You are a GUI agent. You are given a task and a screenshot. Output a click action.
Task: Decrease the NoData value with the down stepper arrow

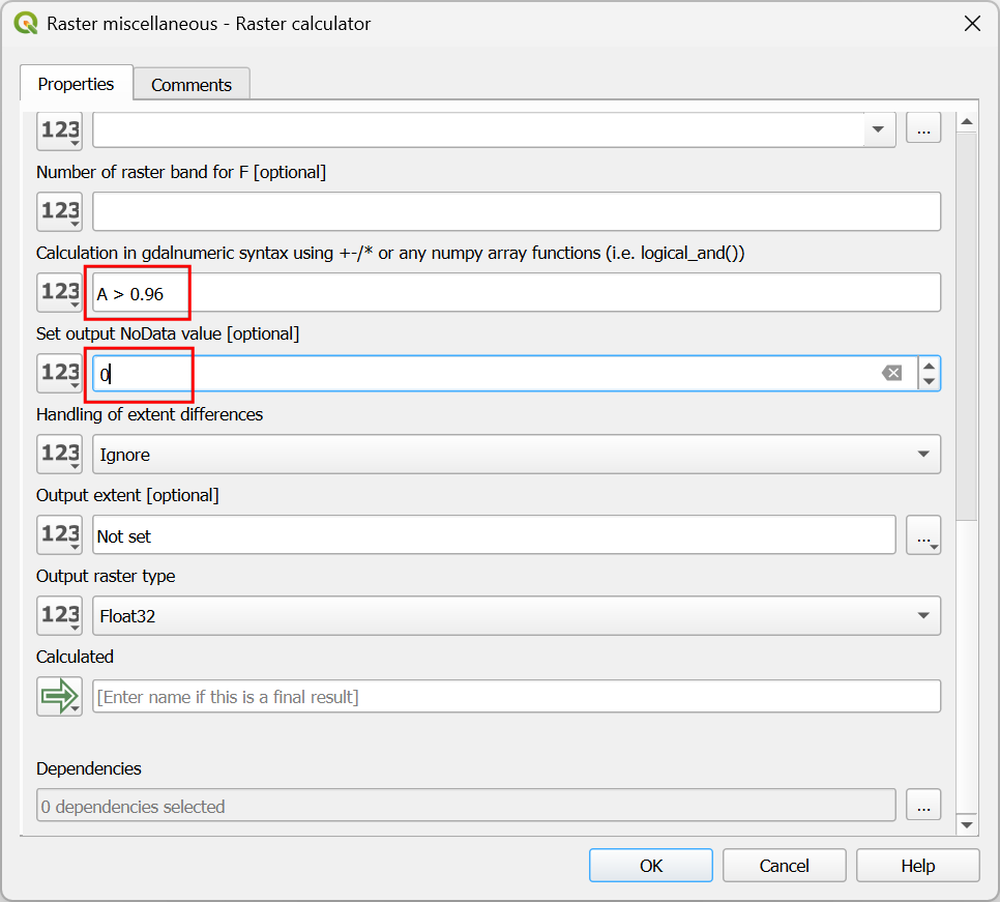point(929,381)
